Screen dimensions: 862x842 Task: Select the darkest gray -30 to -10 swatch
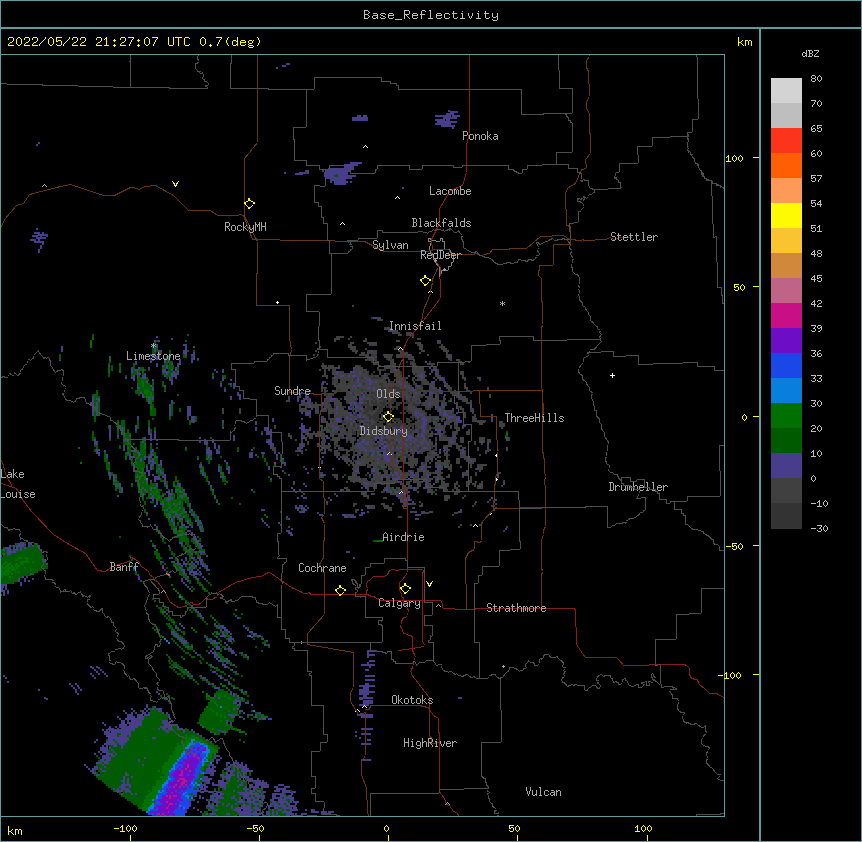click(786, 516)
